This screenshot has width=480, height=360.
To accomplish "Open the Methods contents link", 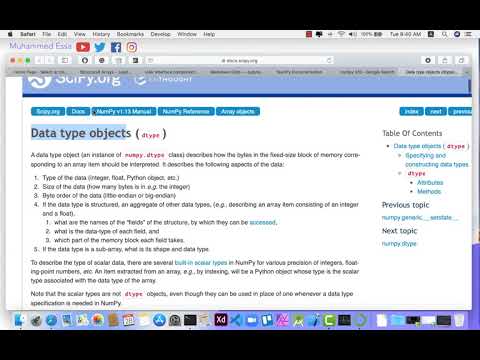I will point(429,191).
